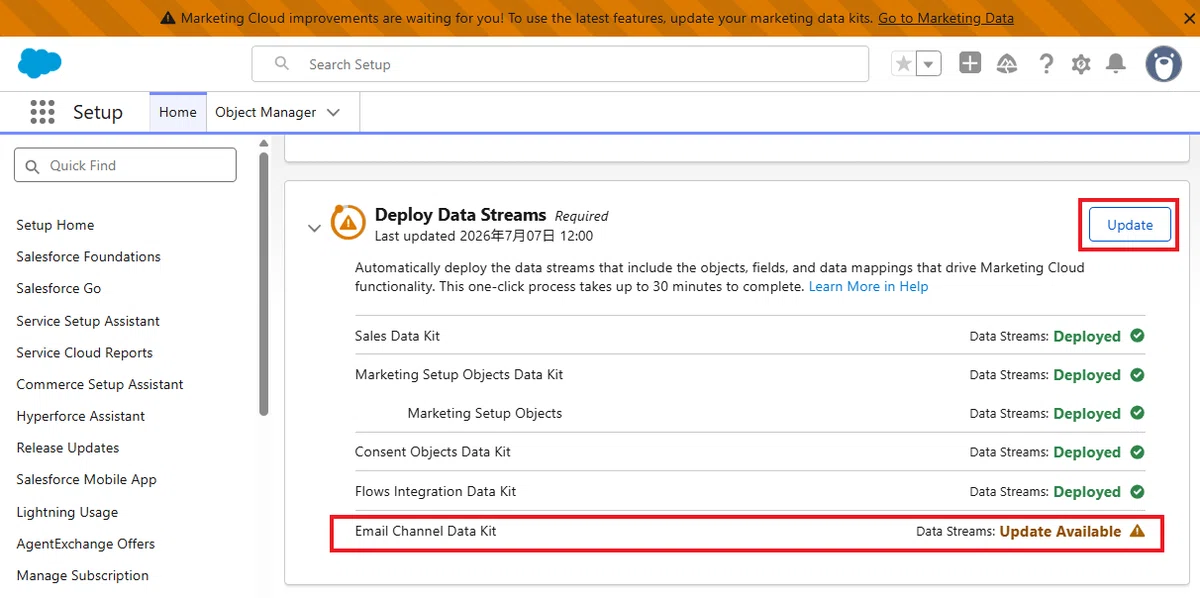Open the Learn More in Help link
The width and height of the screenshot is (1200, 598).
pos(868,287)
